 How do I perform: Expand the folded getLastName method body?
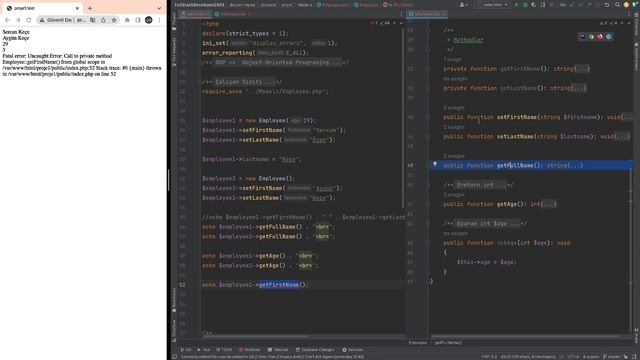[x=579, y=88]
